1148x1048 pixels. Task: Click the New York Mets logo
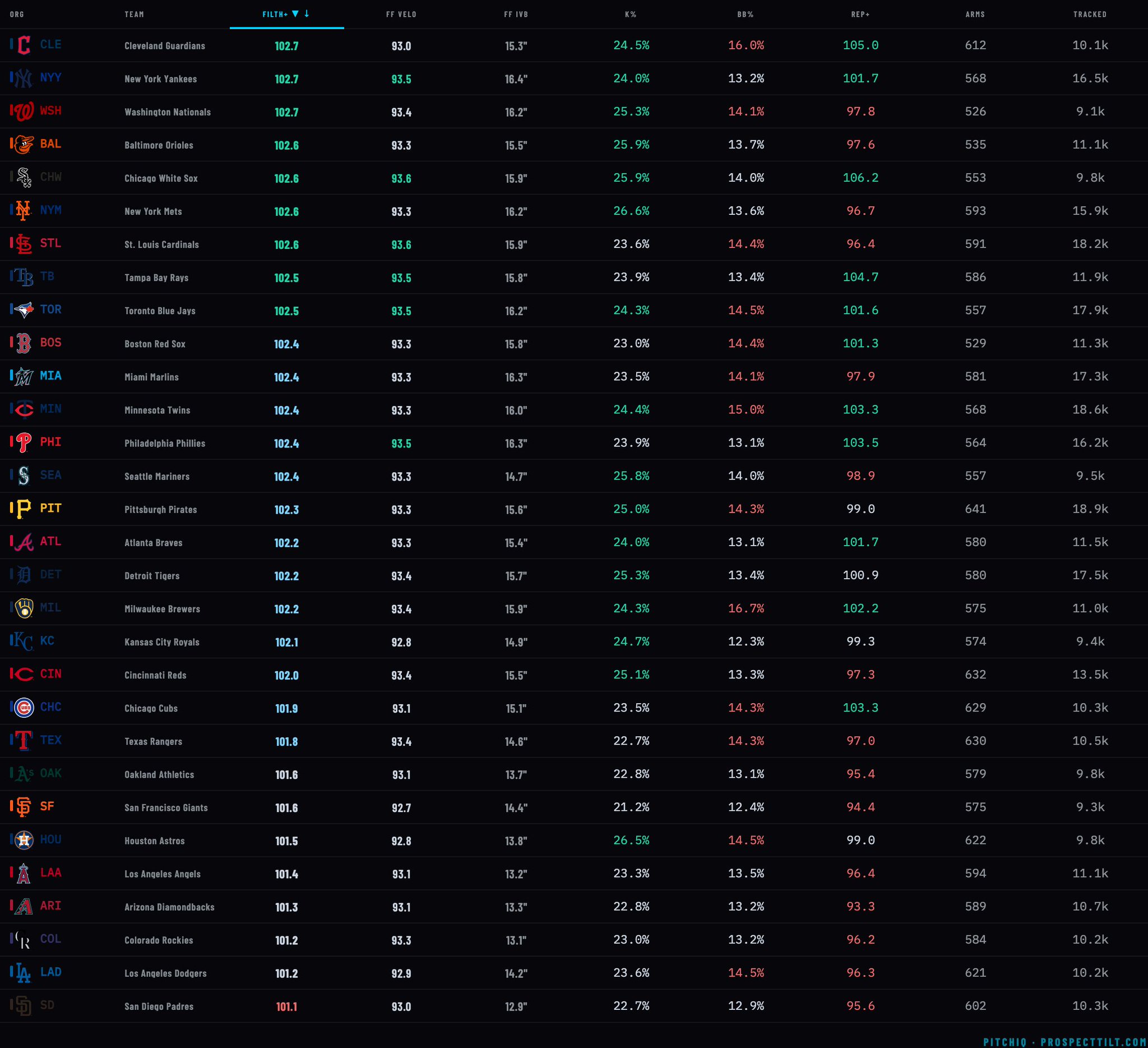click(24, 211)
